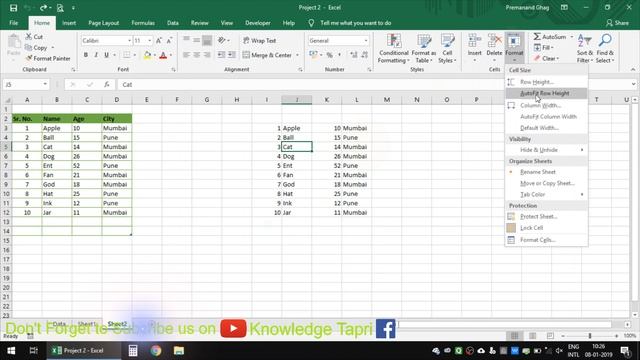The width and height of the screenshot is (640, 360).
Task: Click the Decrease Font Size icon
Action: click(x=169, y=40)
